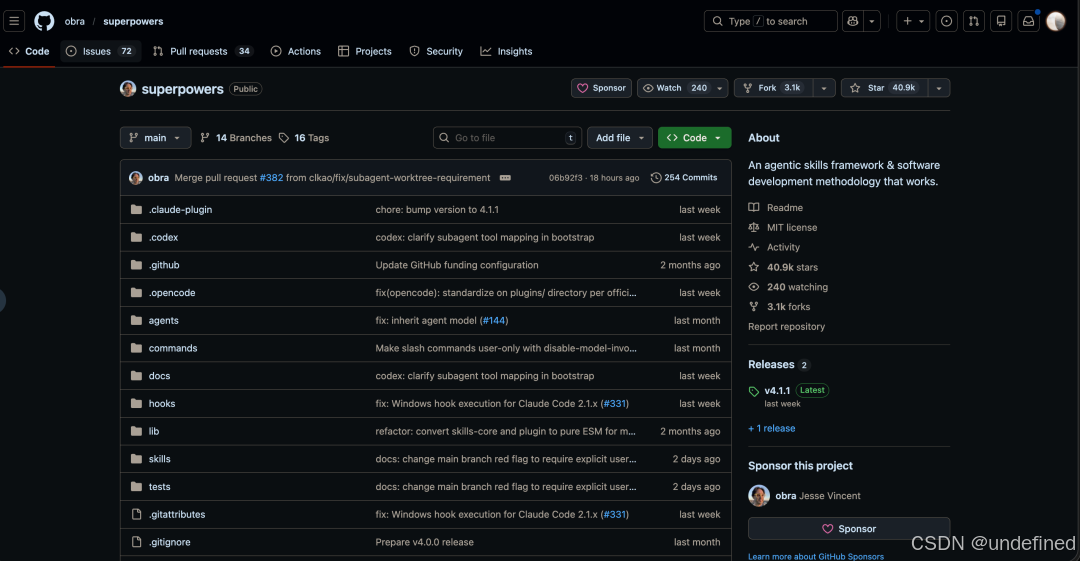Click the Go to file search field
The width and height of the screenshot is (1080, 561).
pyautogui.click(x=508, y=138)
